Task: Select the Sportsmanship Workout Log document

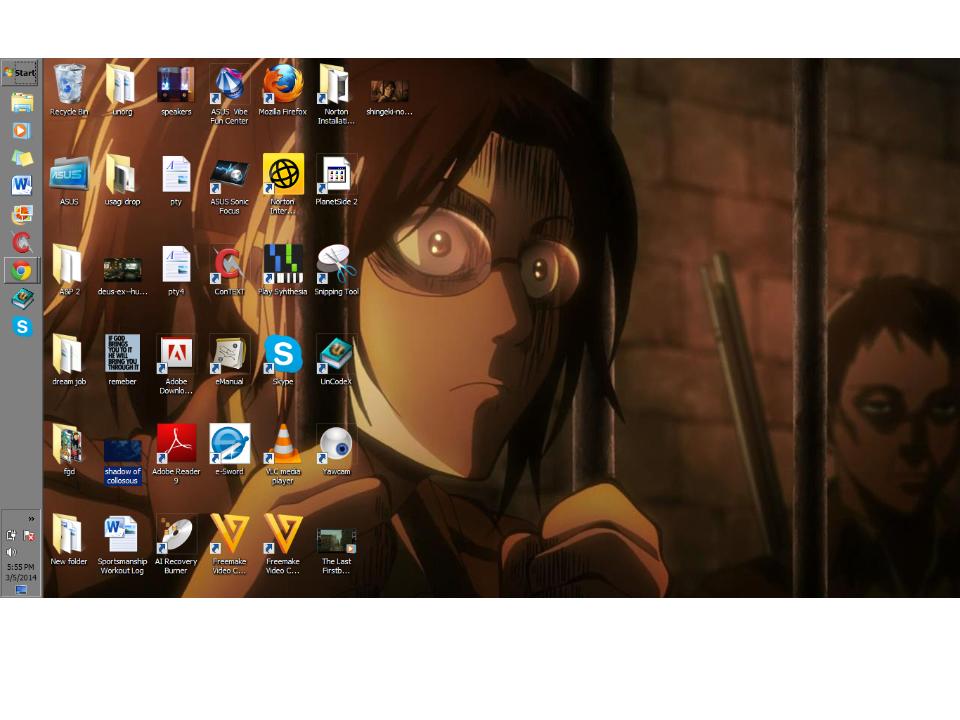Action: pyautogui.click(x=122, y=544)
